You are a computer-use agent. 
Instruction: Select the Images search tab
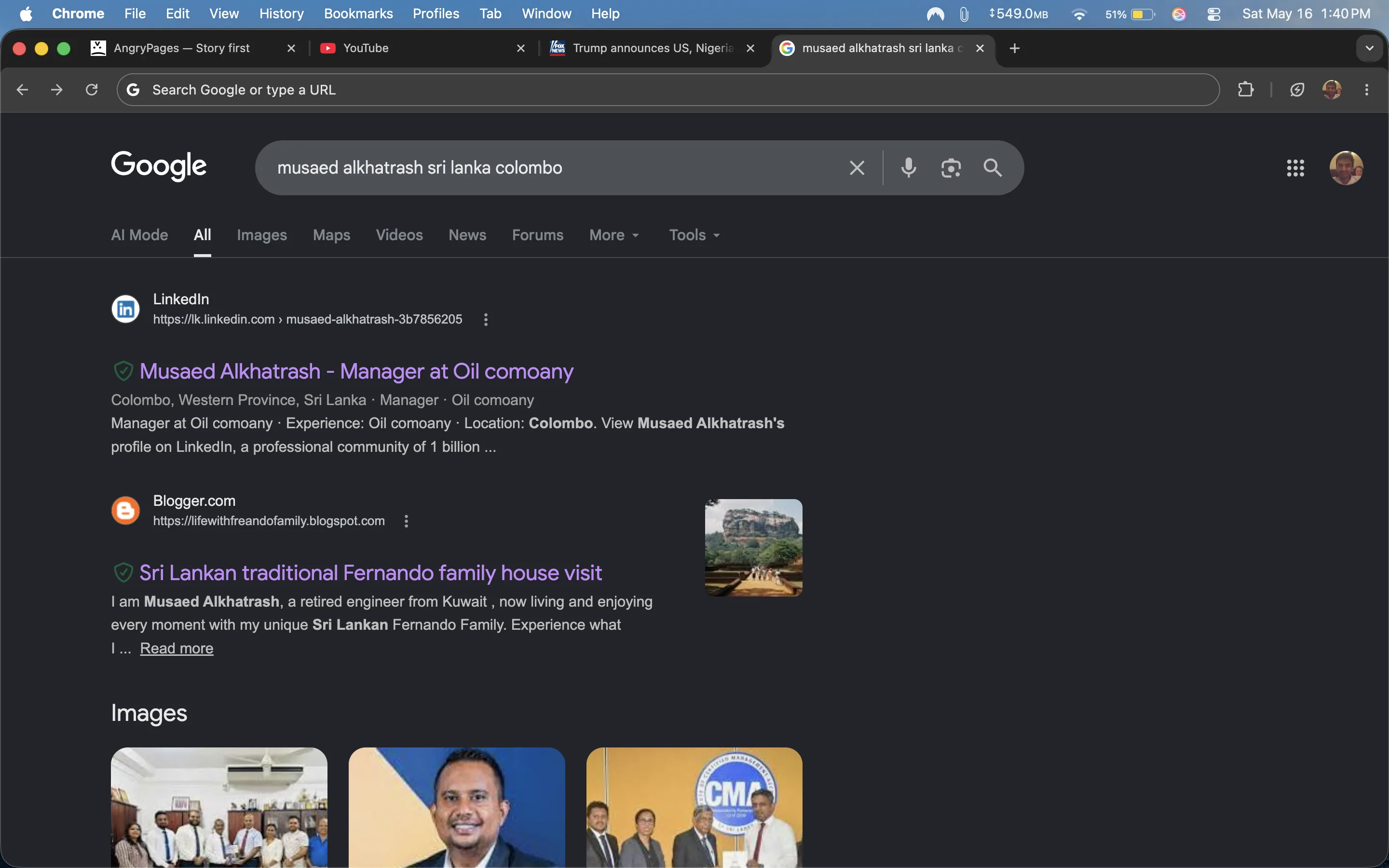[x=262, y=235]
